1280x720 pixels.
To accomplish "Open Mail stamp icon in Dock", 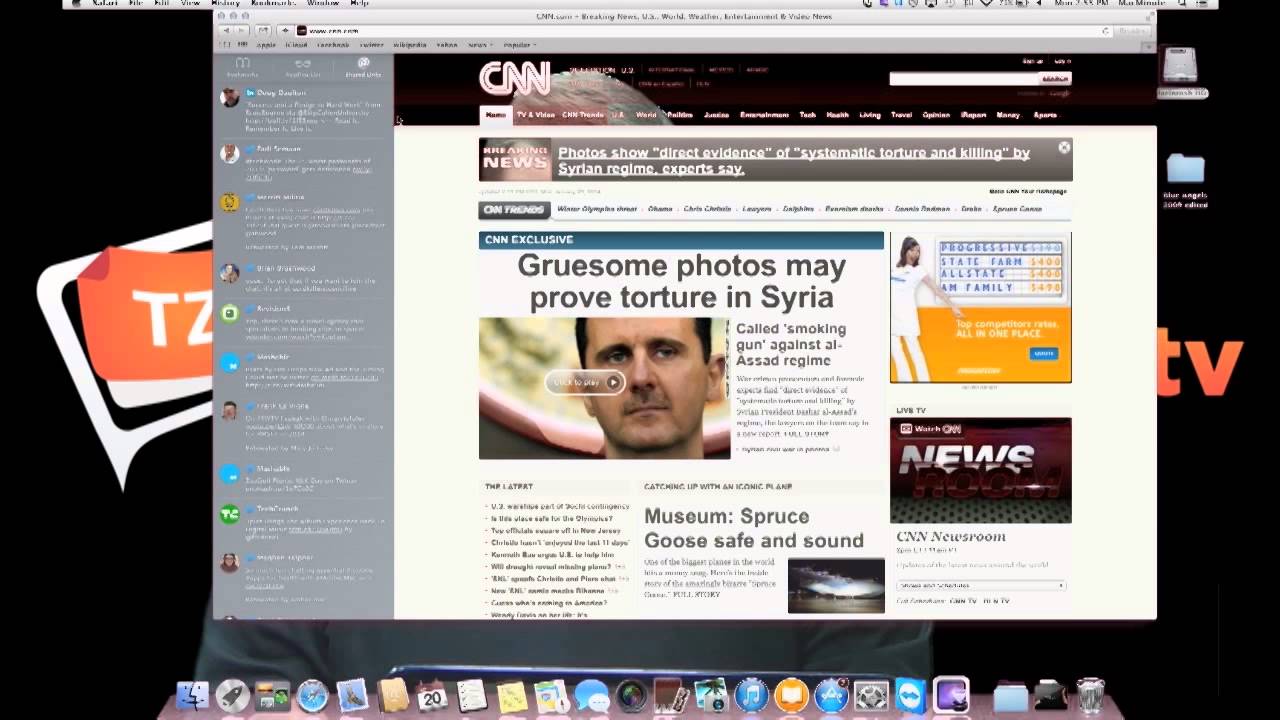I will 352,695.
